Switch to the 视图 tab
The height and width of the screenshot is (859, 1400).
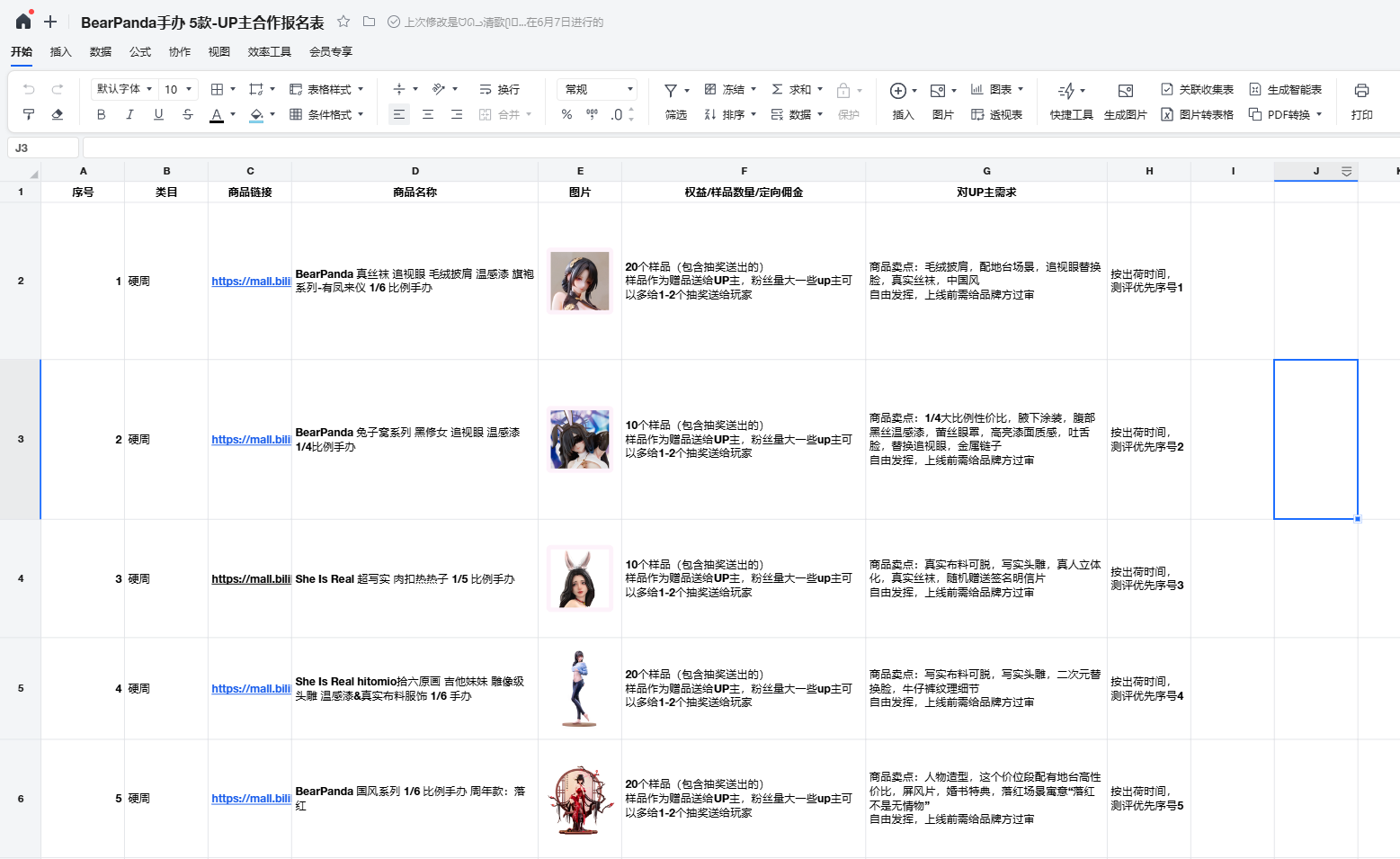tap(219, 51)
